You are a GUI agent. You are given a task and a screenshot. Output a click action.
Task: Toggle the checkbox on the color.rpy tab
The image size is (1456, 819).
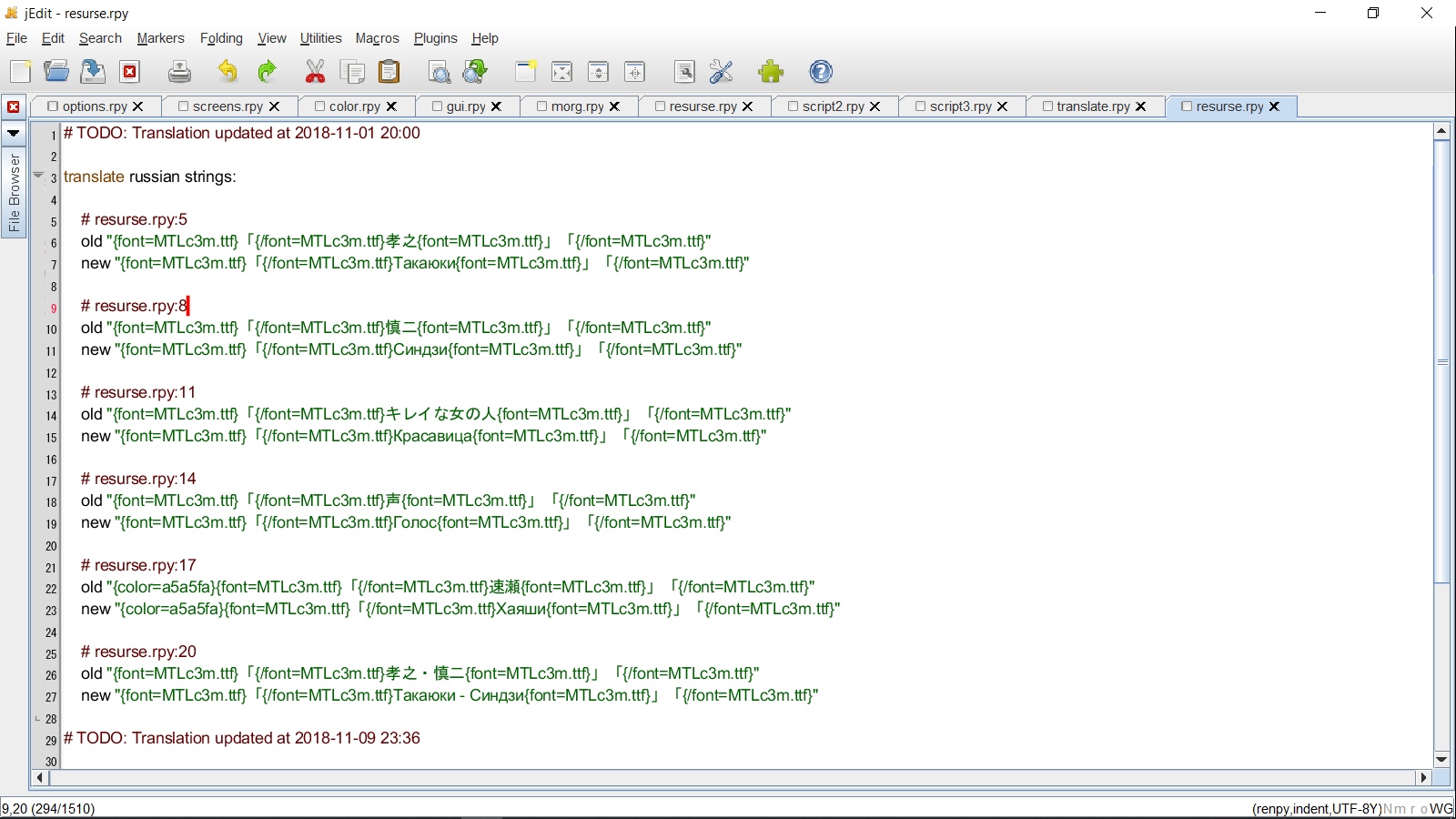point(319,106)
